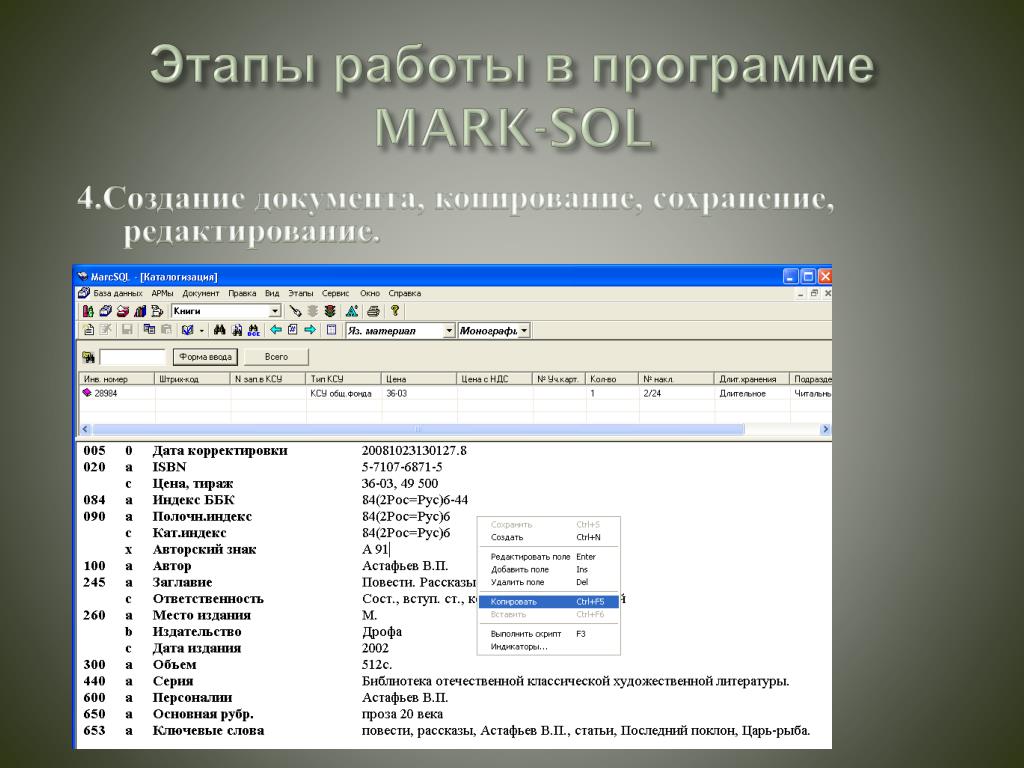Click the Всего button
The height and width of the screenshot is (768, 1024).
click(x=276, y=357)
